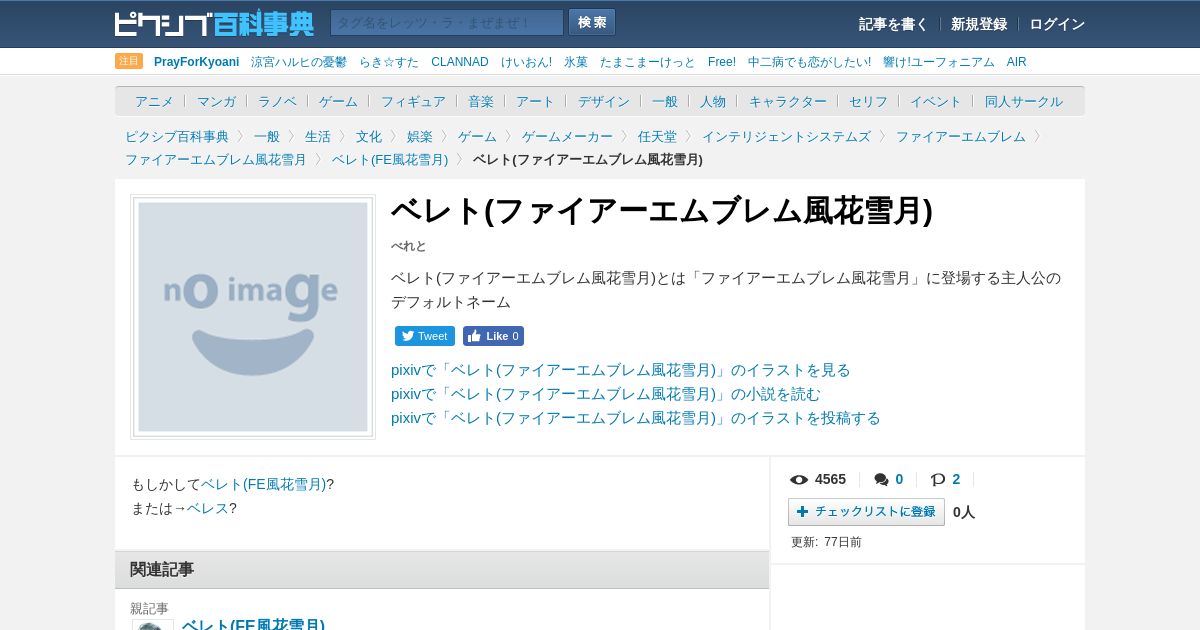Click the tag name search field

click(447, 23)
